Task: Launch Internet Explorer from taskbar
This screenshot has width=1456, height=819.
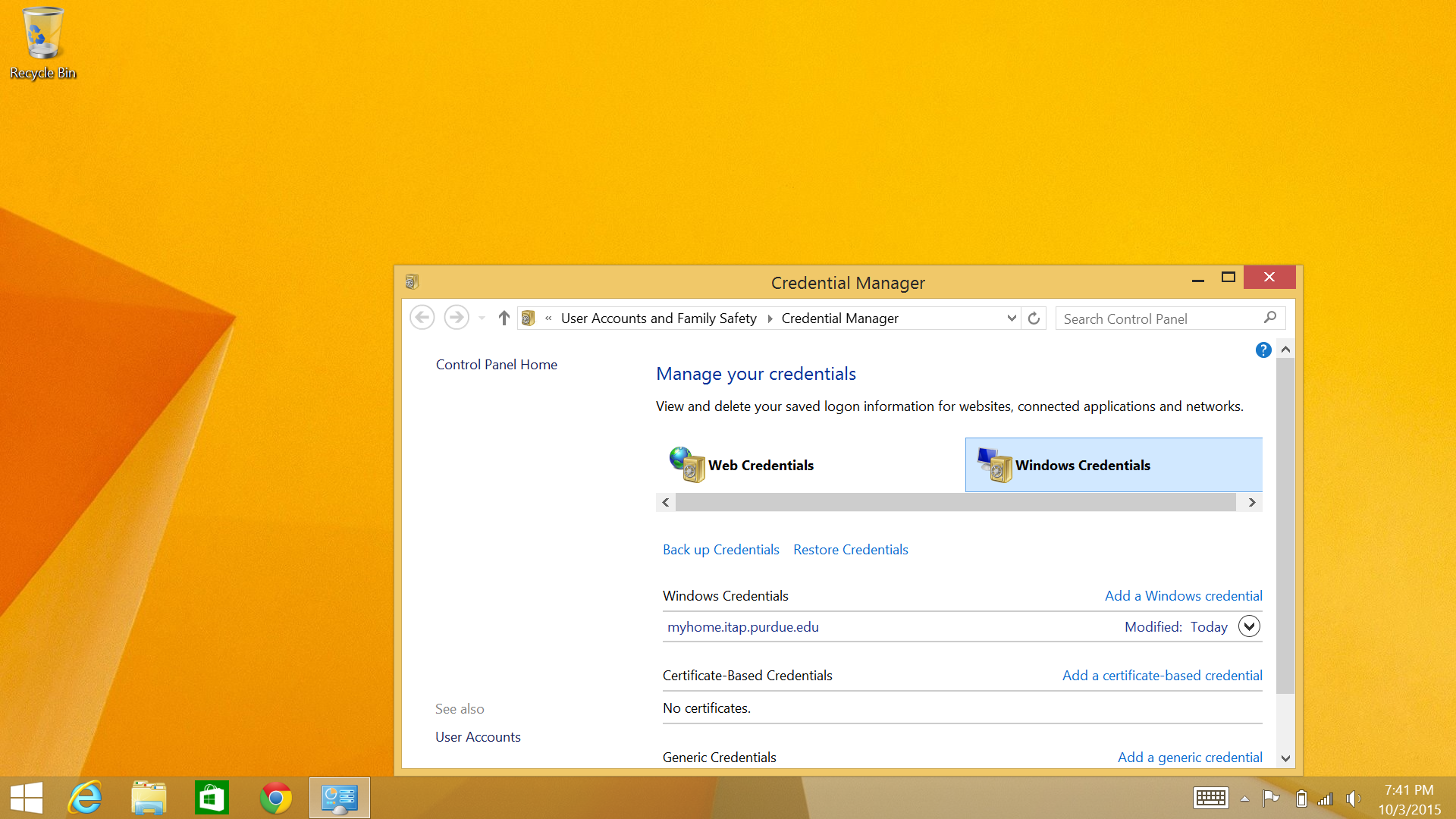Action: click(x=85, y=799)
